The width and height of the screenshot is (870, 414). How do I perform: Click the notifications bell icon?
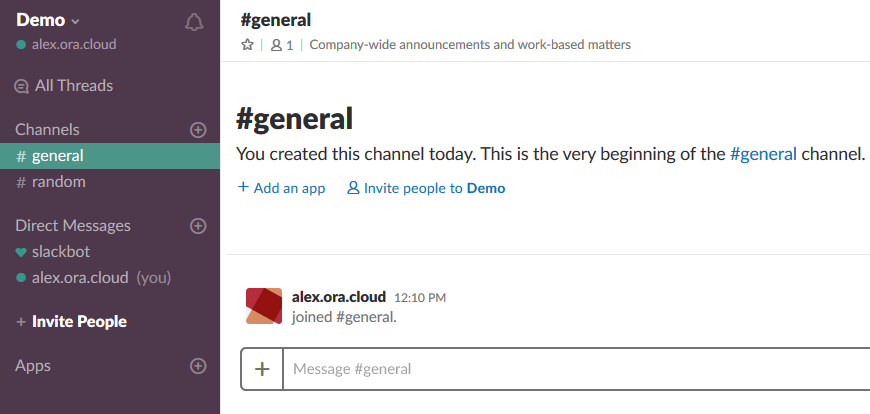pyautogui.click(x=195, y=22)
